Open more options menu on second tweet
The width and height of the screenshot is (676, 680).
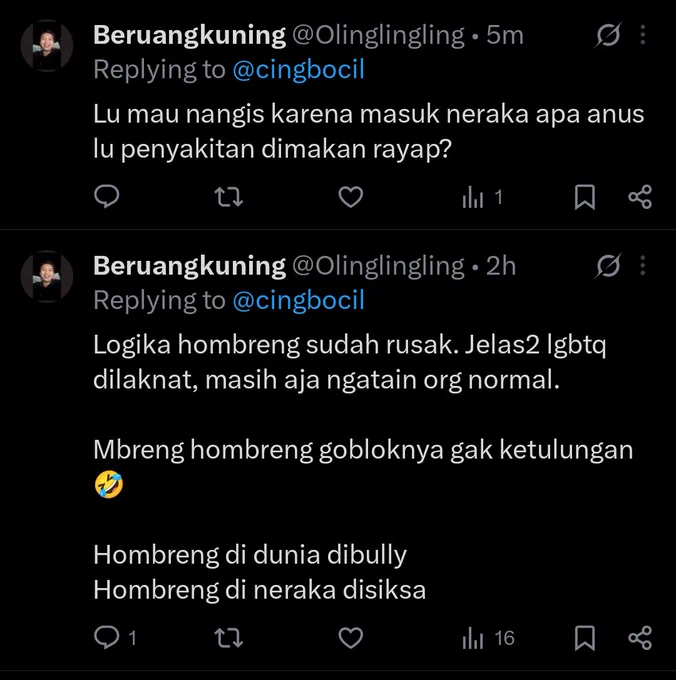(x=643, y=265)
